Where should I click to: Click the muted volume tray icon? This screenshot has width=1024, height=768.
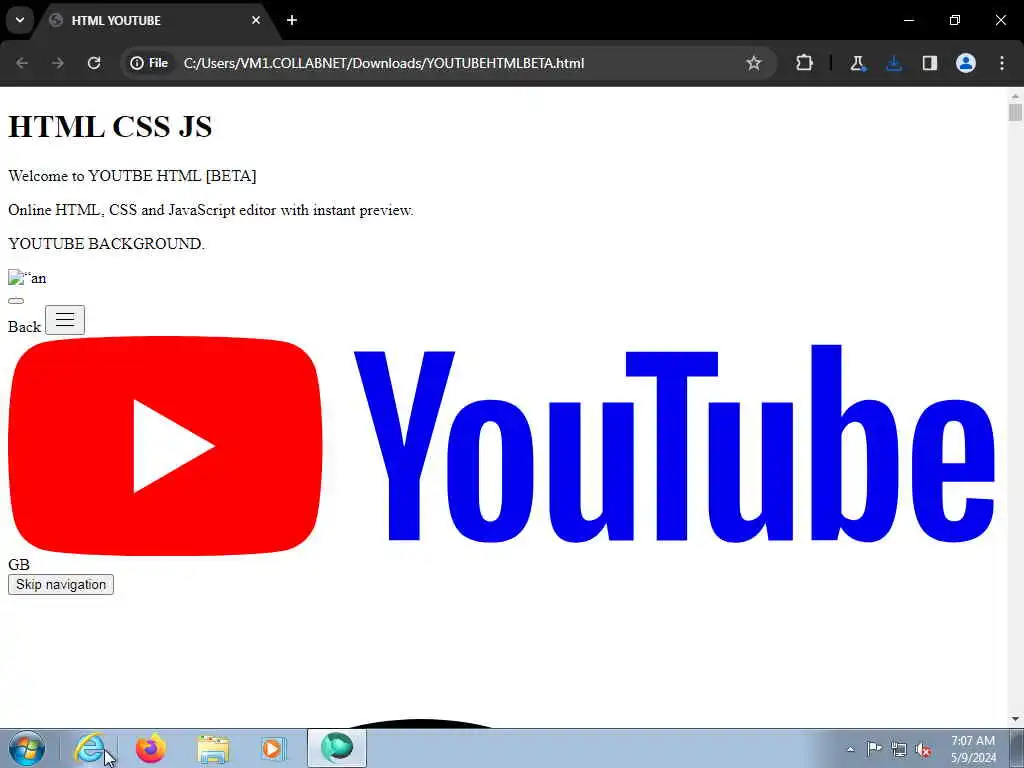pos(923,749)
